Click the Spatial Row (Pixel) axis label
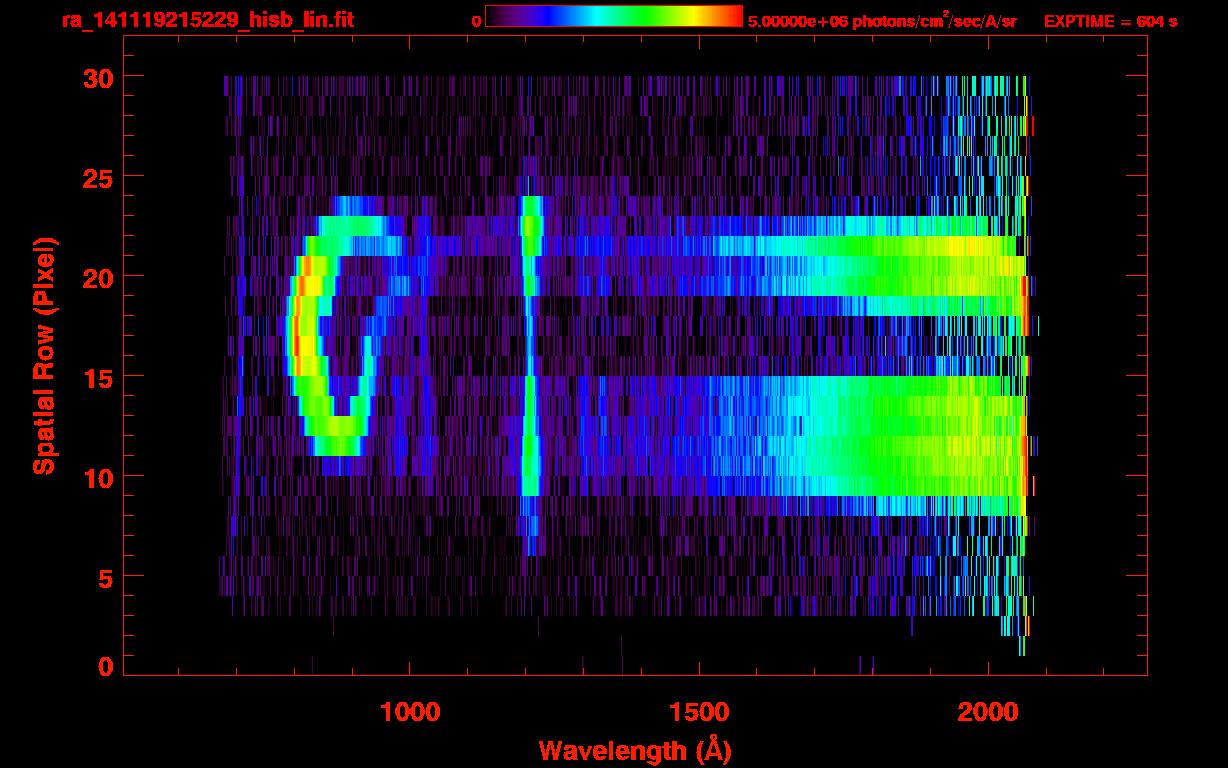This screenshot has height=768, width=1228. 44,355
